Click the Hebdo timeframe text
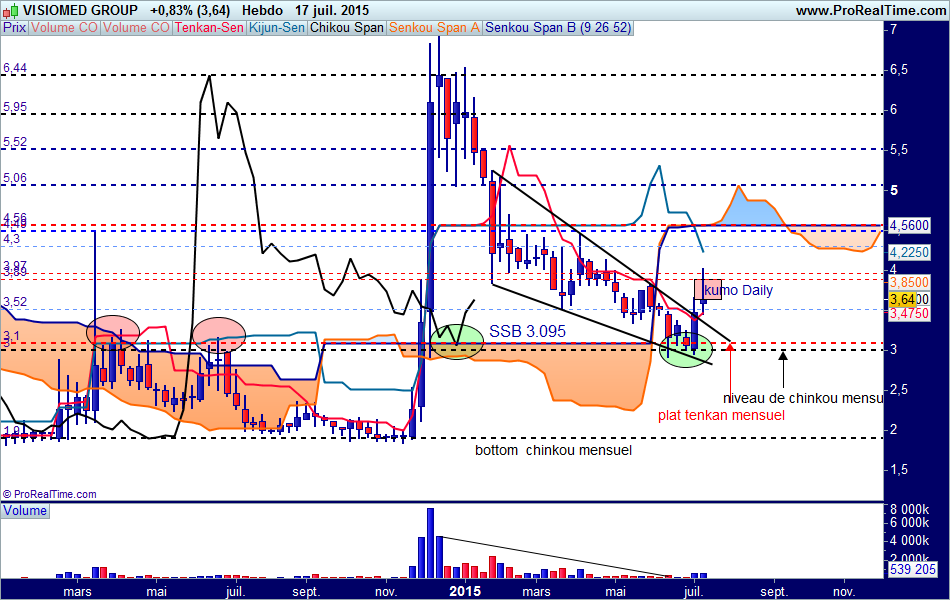This screenshot has height=600, width=950. click(262, 10)
